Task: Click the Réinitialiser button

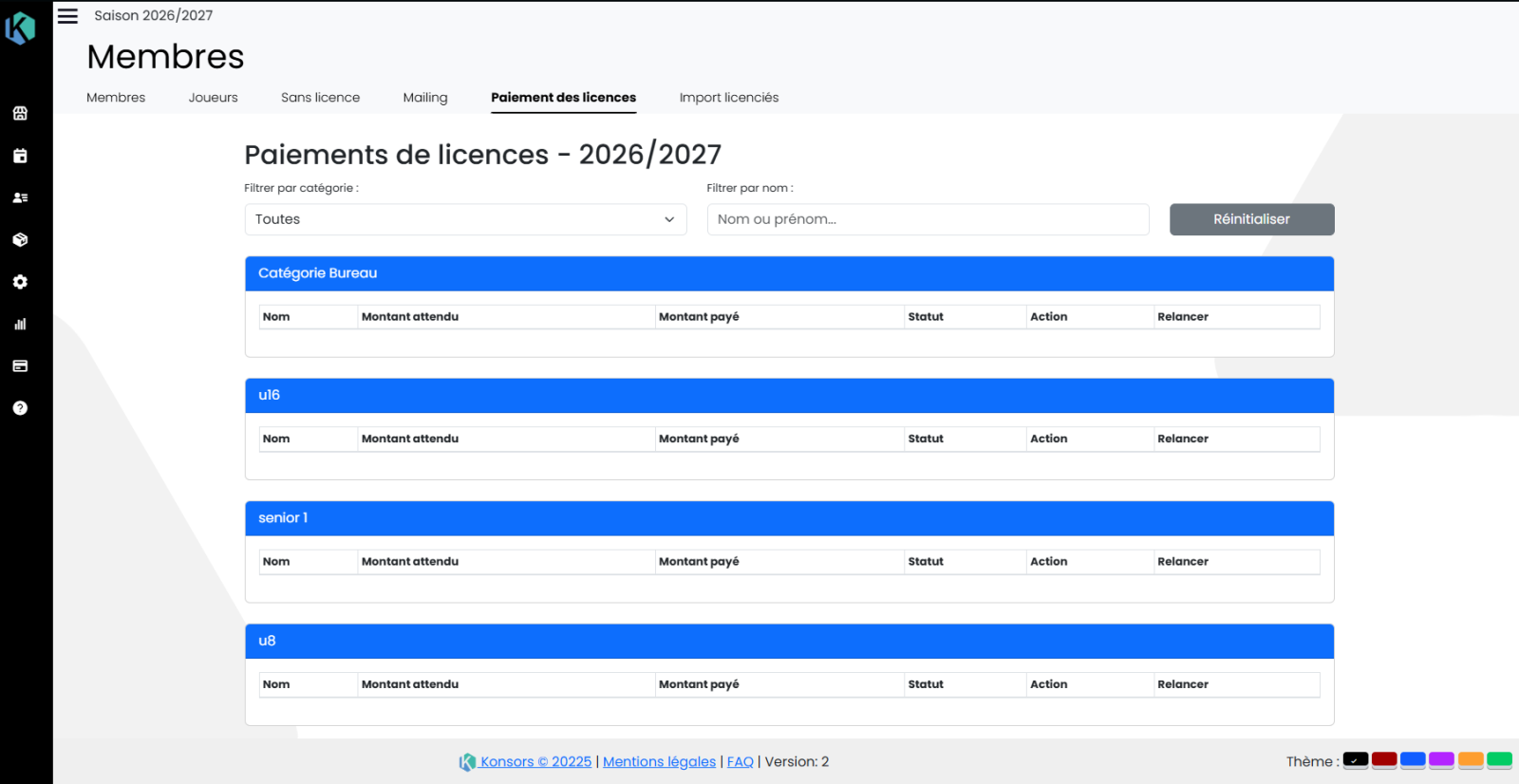Action: tap(1251, 219)
